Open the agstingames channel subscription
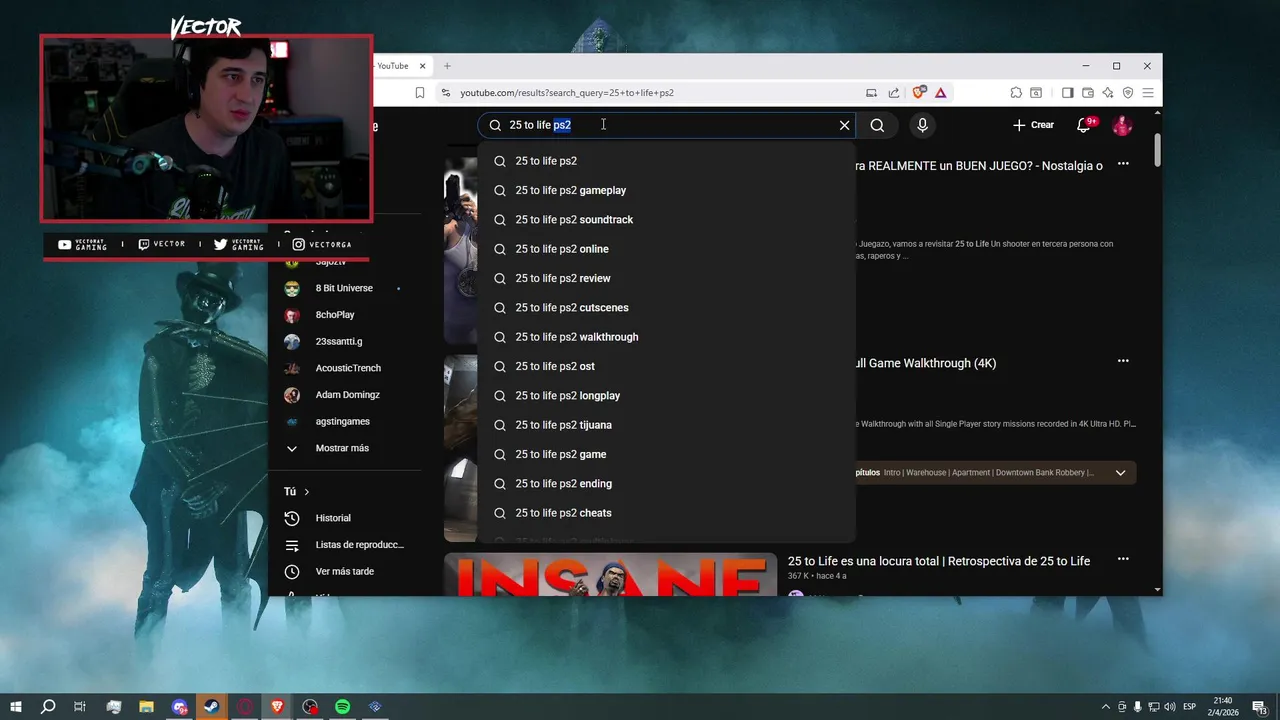This screenshot has height=720, width=1280. [x=343, y=421]
